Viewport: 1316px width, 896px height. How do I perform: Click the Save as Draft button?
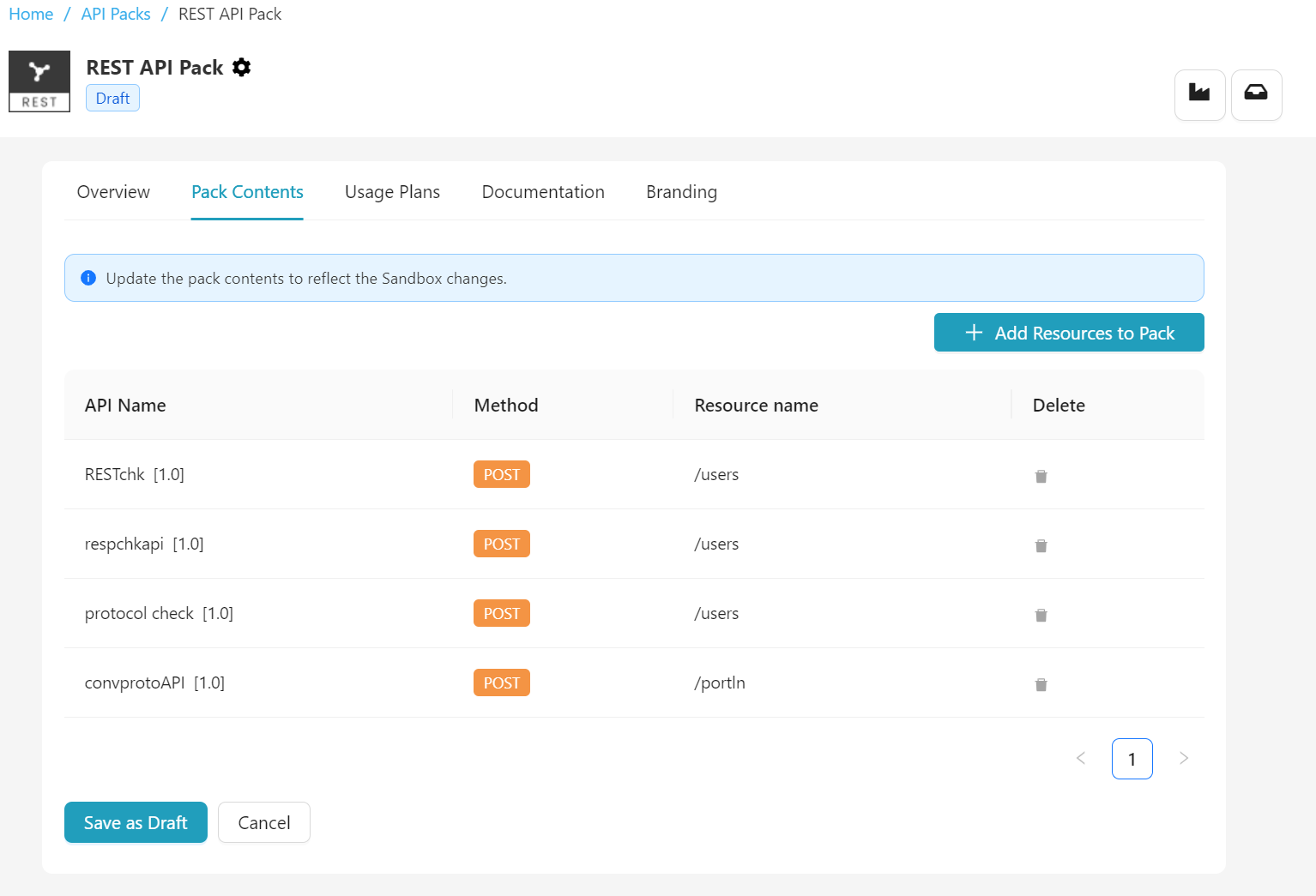(136, 822)
